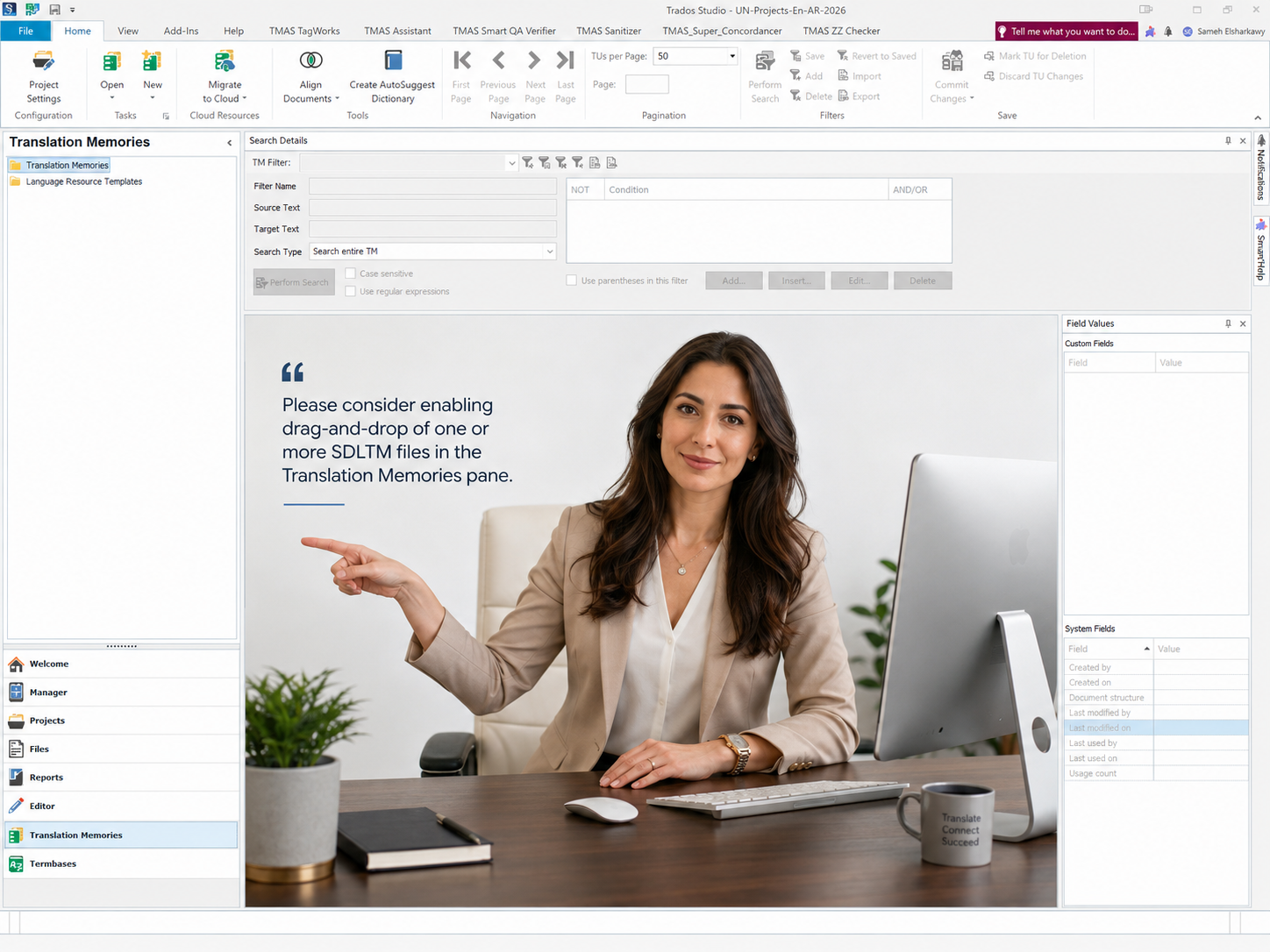Click the Add... condition button

[x=733, y=281]
